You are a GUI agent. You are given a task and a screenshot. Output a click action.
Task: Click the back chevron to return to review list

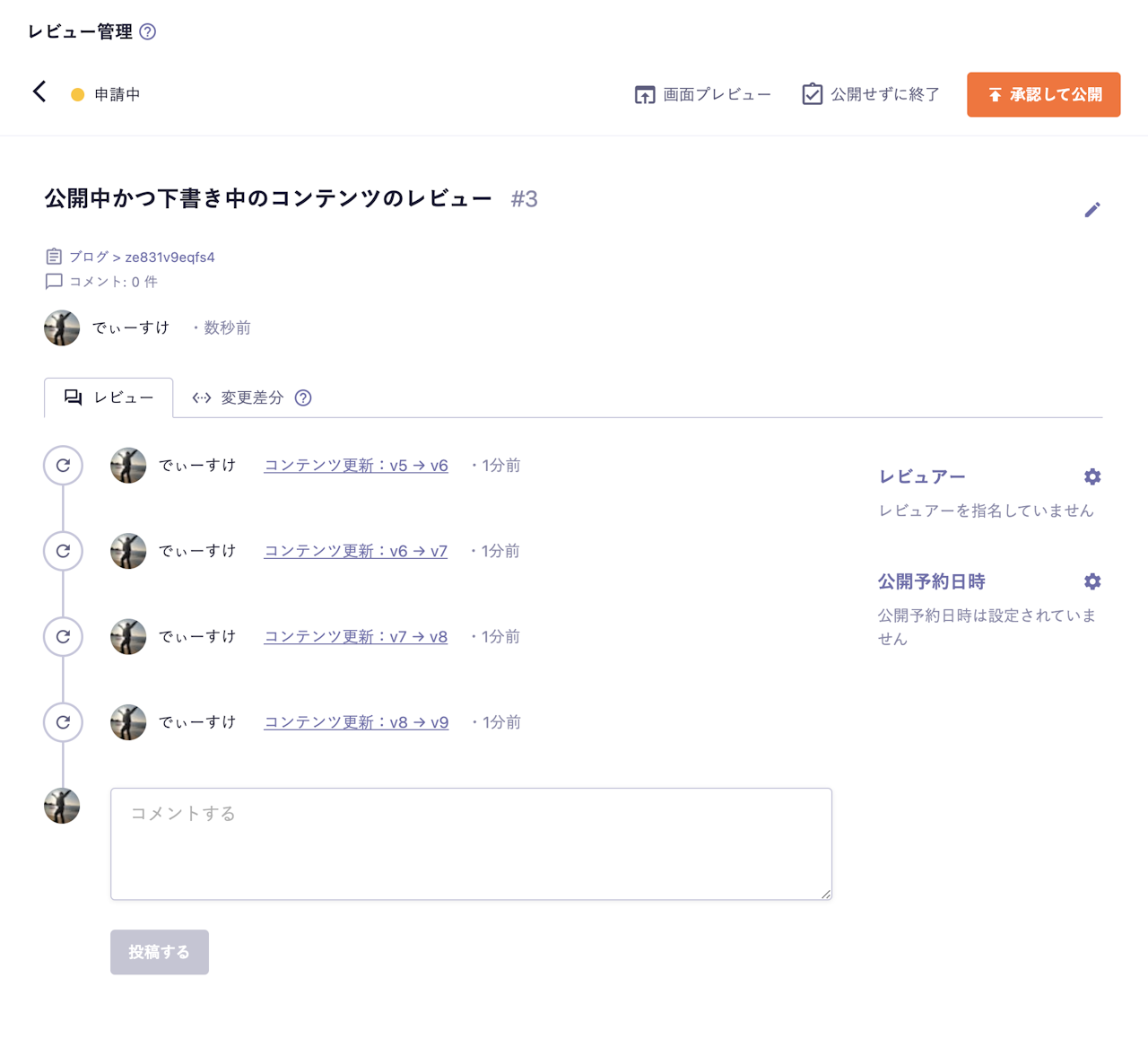(39, 92)
